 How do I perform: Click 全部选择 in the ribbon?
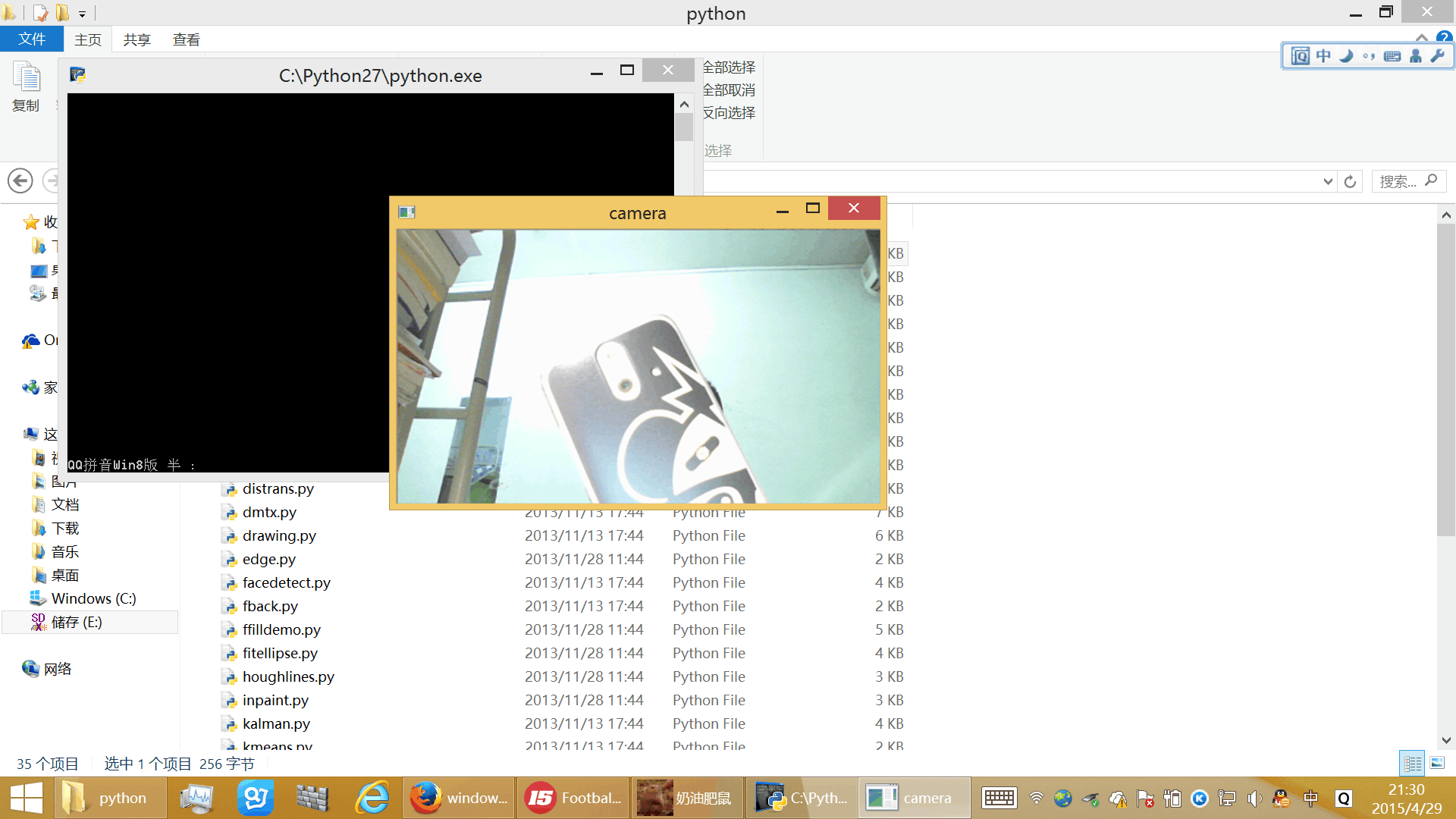(x=729, y=67)
